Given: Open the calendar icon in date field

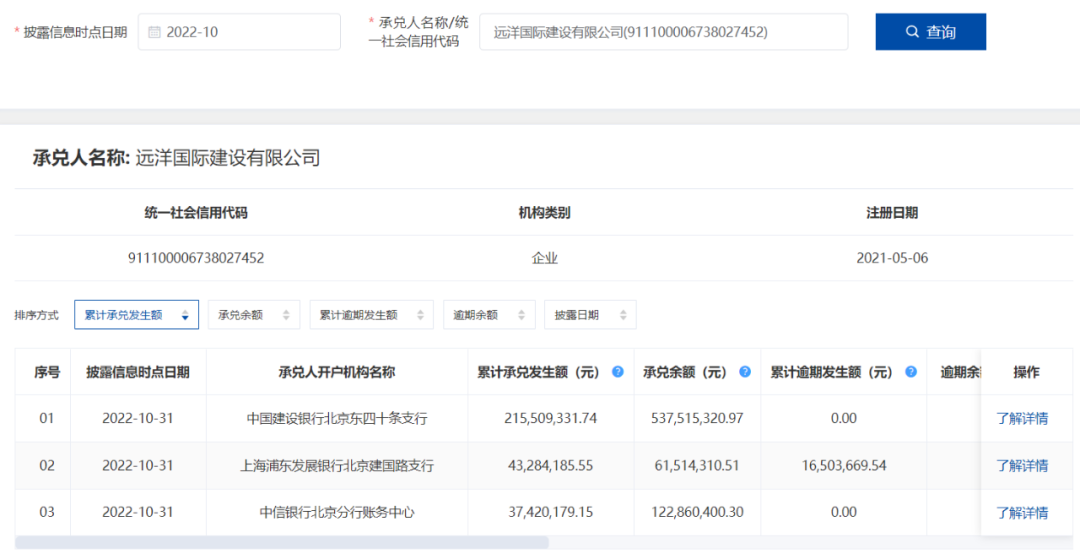Looking at the screenshot, I should 154,32.
